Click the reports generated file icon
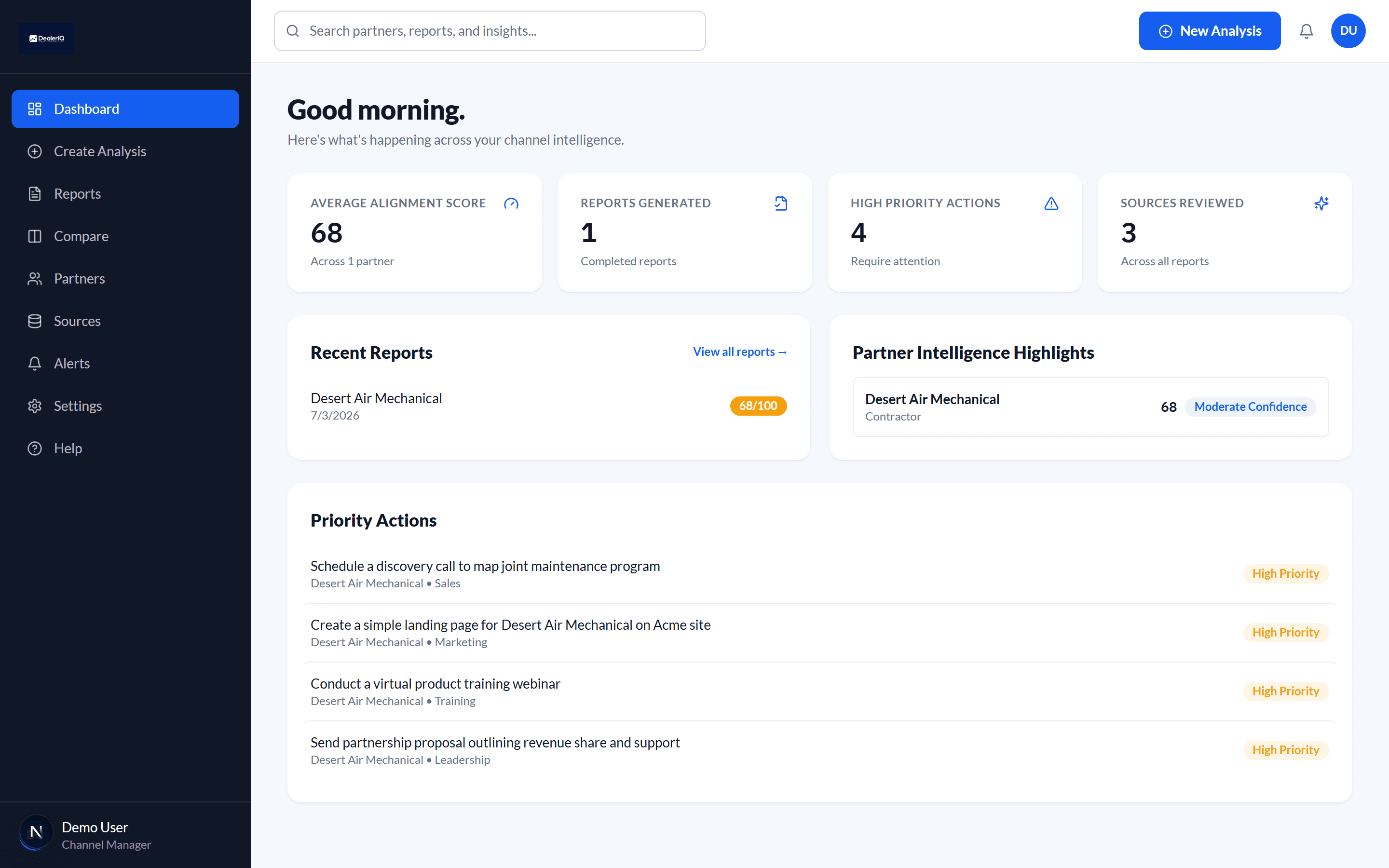This screenshot has height=868, width=1389. click(781, 204)
